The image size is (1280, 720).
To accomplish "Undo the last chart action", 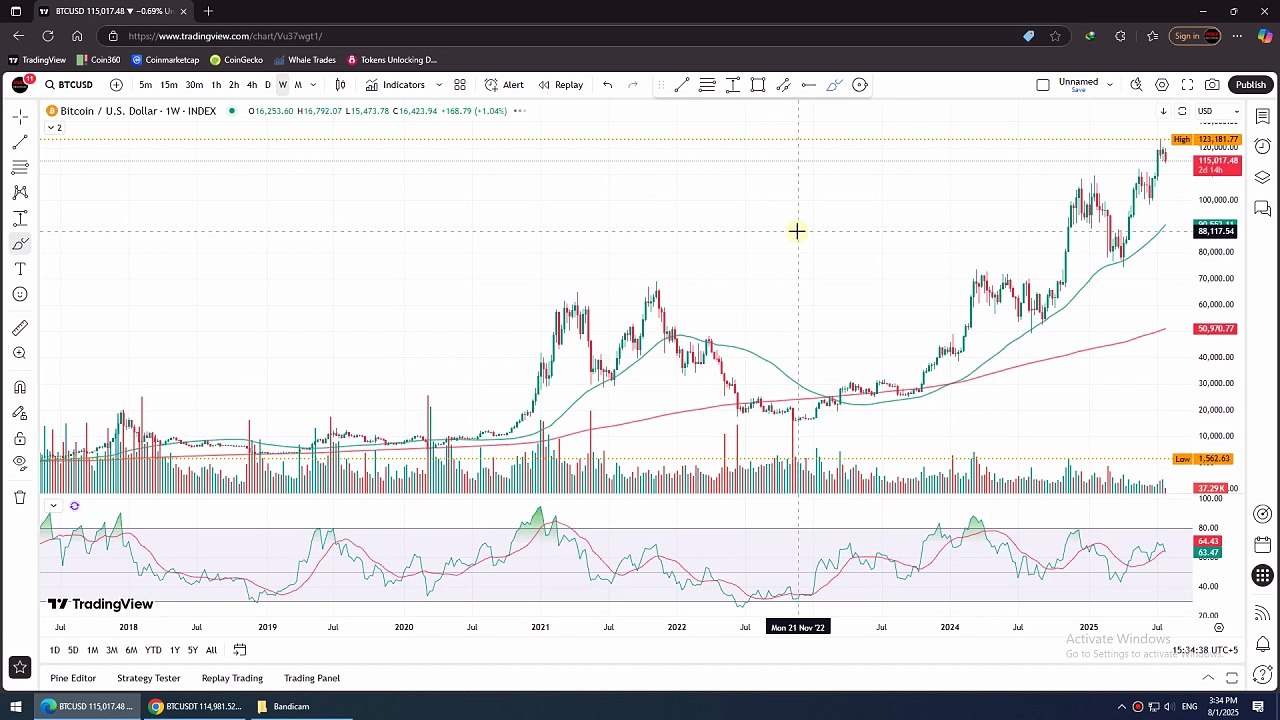I will coord(607,85).
